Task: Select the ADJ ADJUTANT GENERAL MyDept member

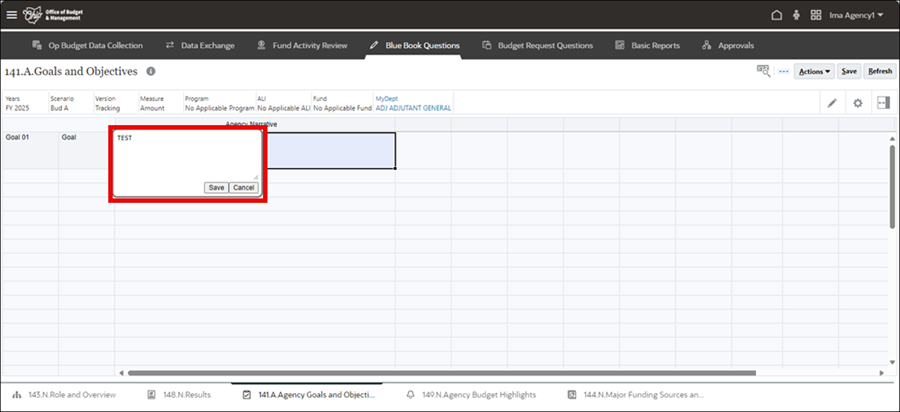Action: [413, 108]
